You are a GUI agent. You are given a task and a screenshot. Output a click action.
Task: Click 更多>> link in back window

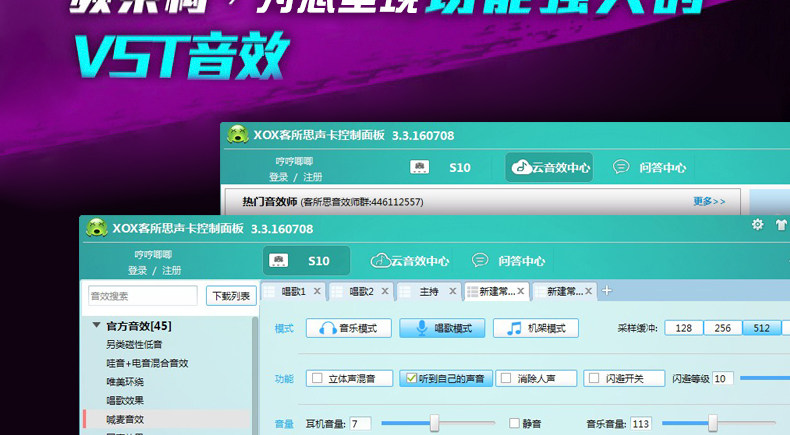709,202
